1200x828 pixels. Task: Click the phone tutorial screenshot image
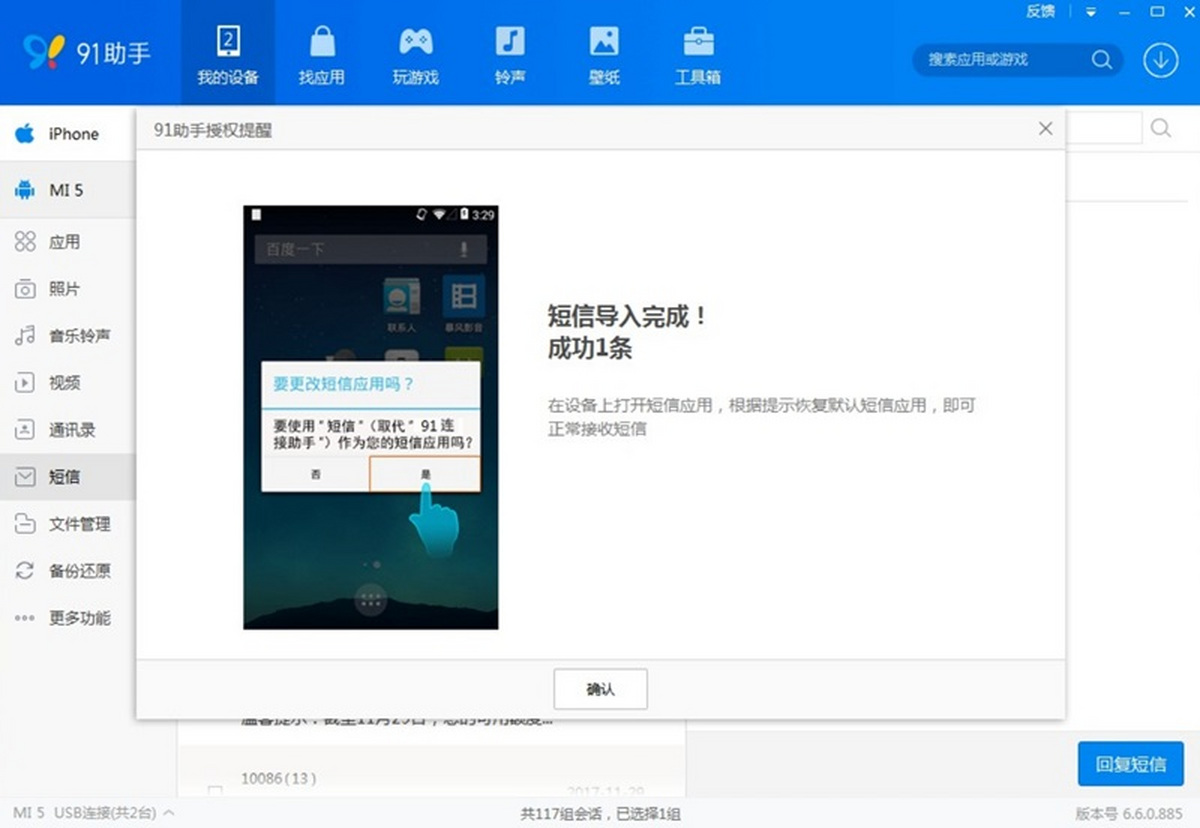[x=371, y=418]
